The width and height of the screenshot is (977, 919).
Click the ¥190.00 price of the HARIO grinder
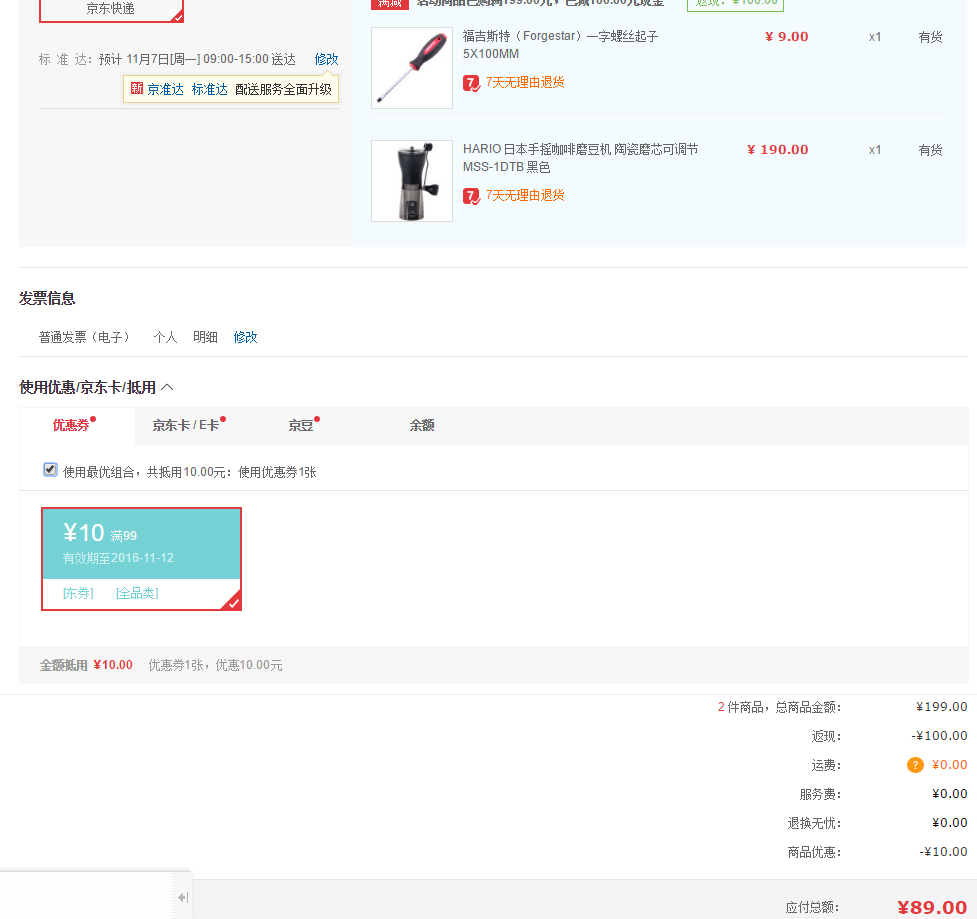778,150
